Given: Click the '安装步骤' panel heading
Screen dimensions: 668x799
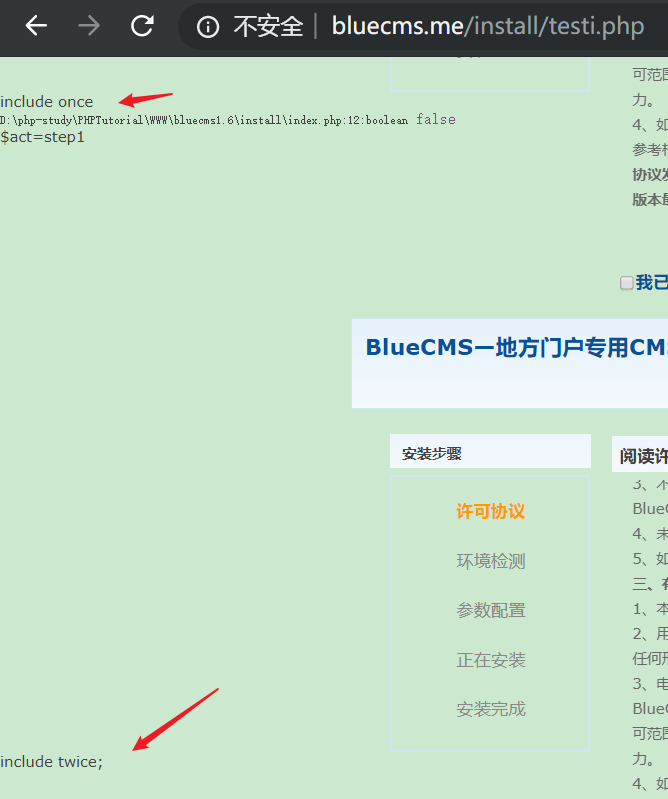Looking at the screenshot, I should [x=431, y=454].
